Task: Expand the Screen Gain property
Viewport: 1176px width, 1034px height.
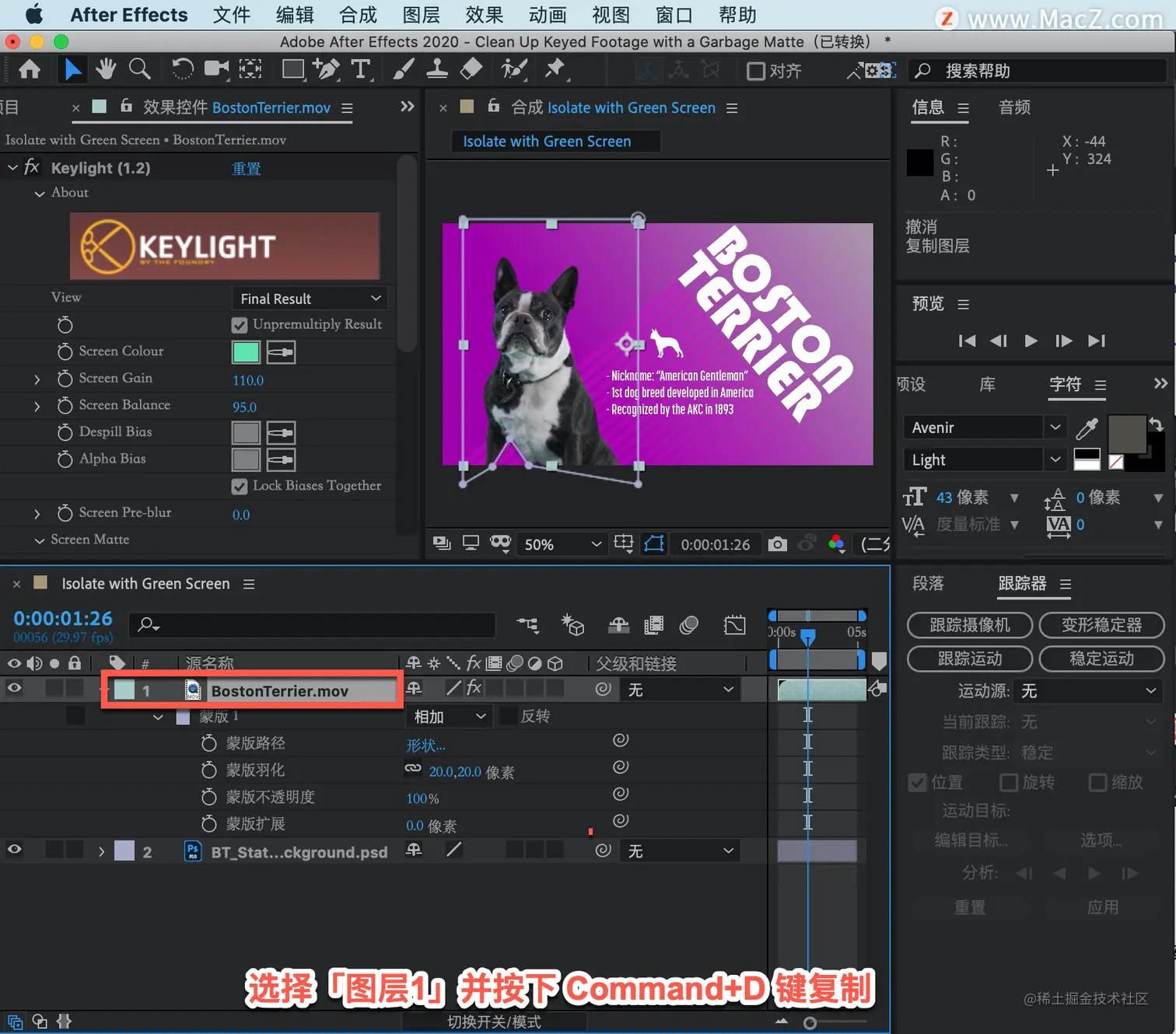Action: (37, 379)
